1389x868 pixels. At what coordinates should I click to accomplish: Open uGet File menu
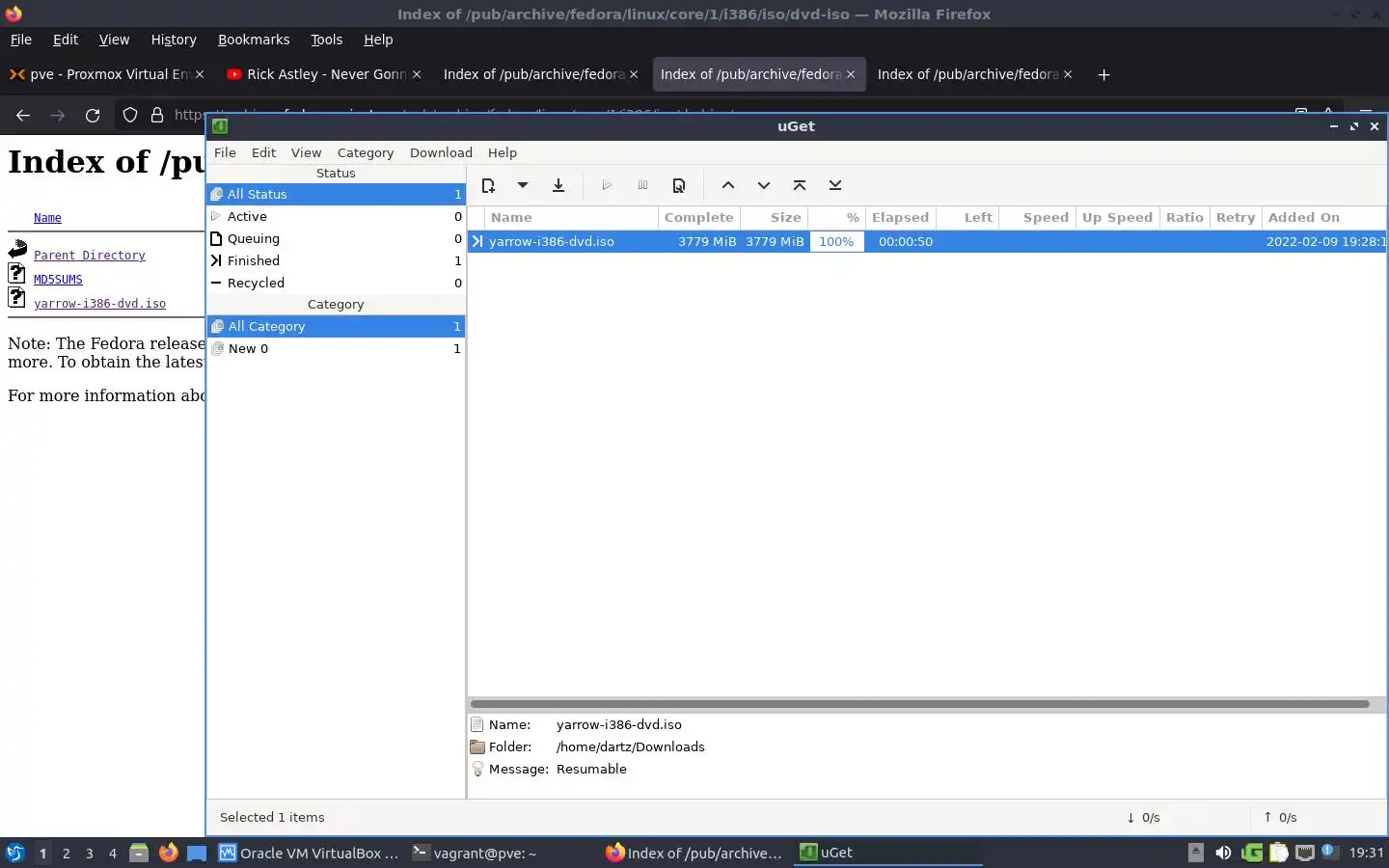click(225, 152)
